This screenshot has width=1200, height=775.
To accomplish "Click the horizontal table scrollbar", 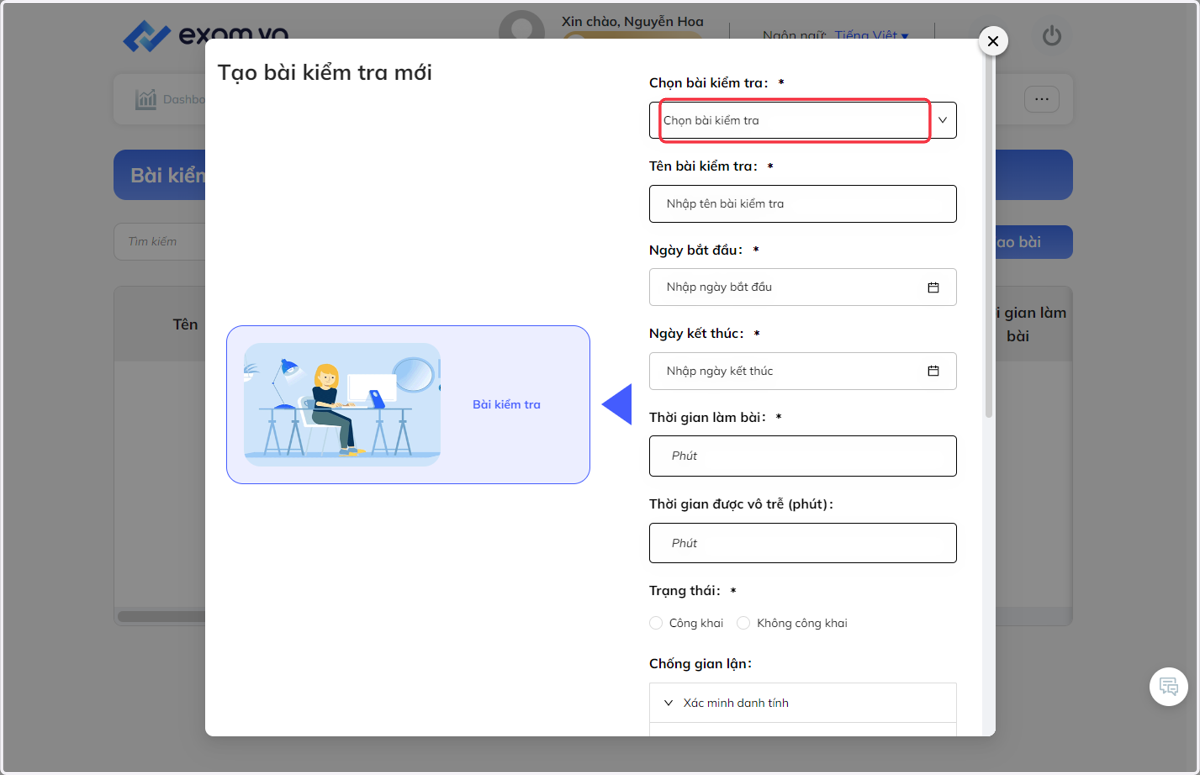I will click(160, 617).
